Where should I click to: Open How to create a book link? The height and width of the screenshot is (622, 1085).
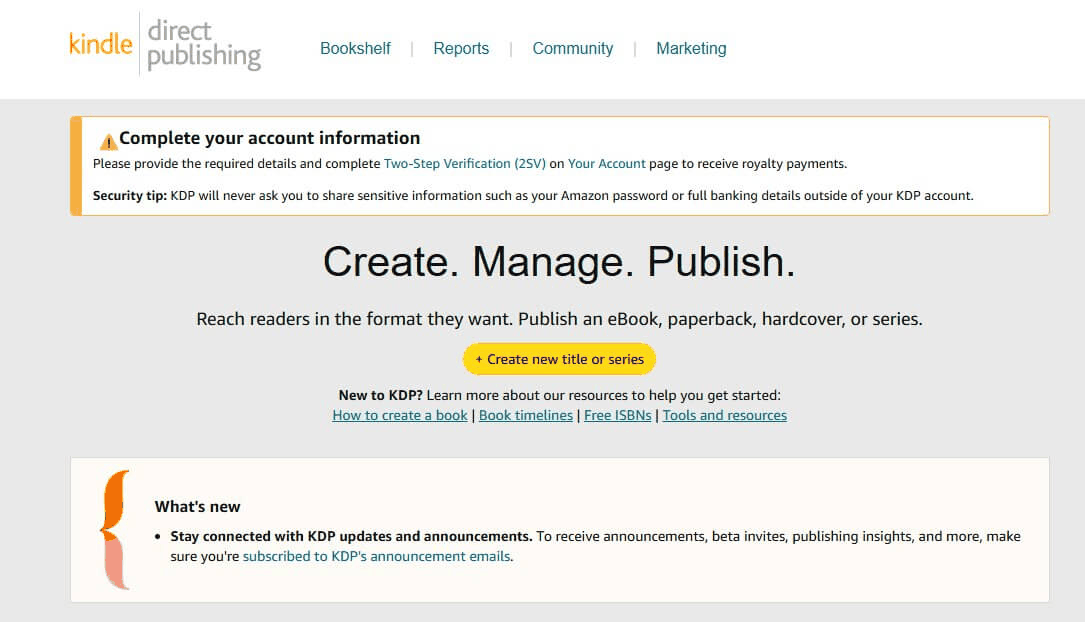[x=400, y=415]
